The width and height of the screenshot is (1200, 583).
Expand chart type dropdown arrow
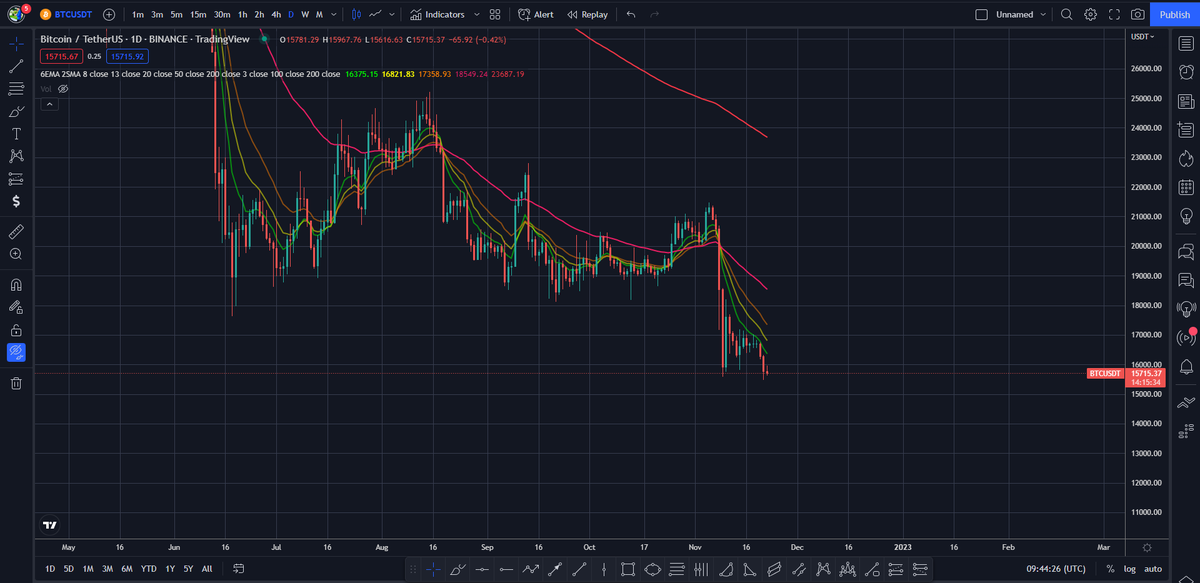tap(391, 15)
